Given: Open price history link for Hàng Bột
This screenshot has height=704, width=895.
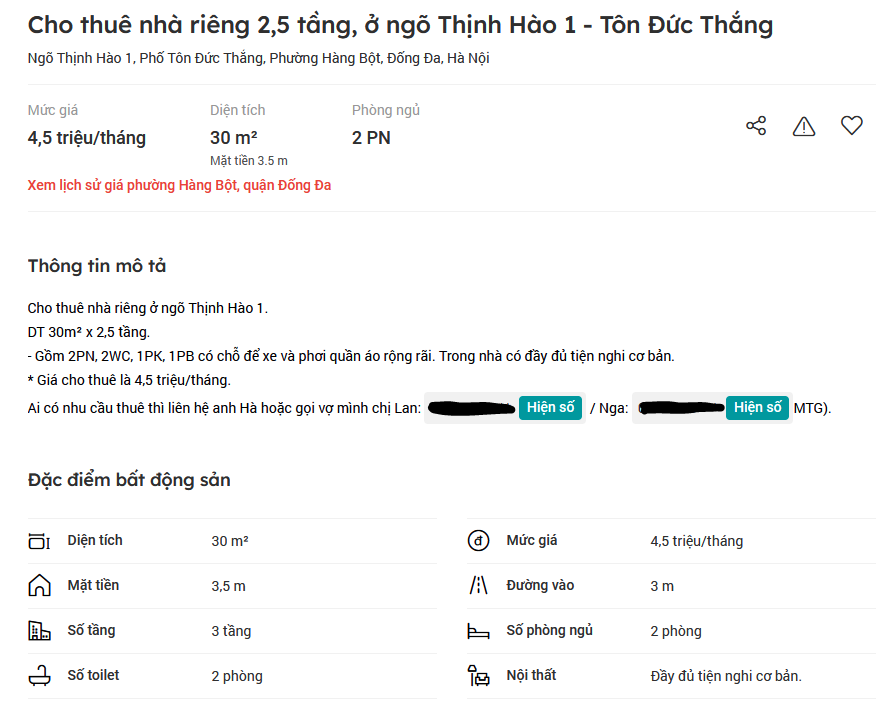Looking at the screenshot, I should 179,185.
